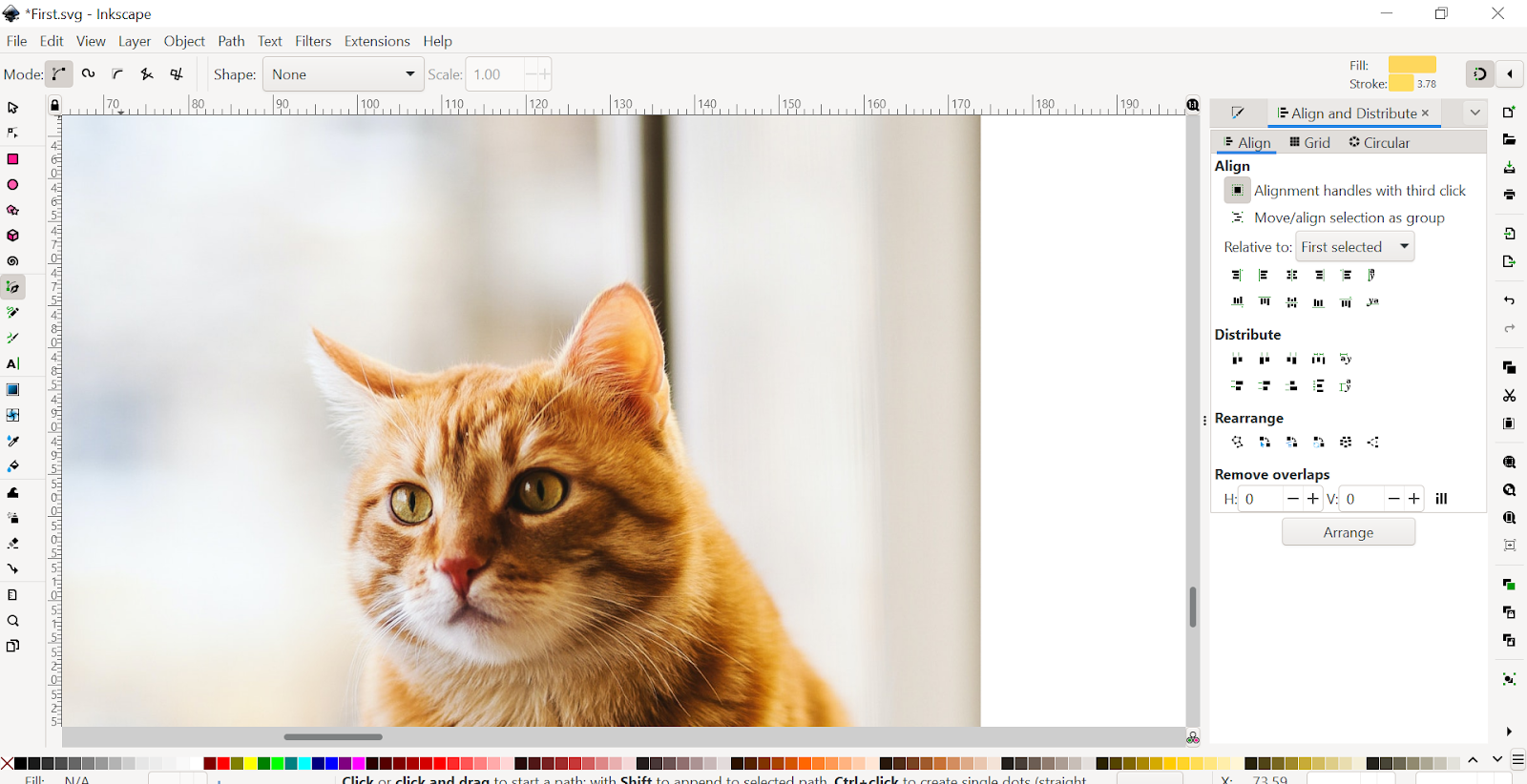This screenshot has width=1527, height=784.
Task: Click the vertical canvas scrollbar thumb
Action: coord(1193,607)
